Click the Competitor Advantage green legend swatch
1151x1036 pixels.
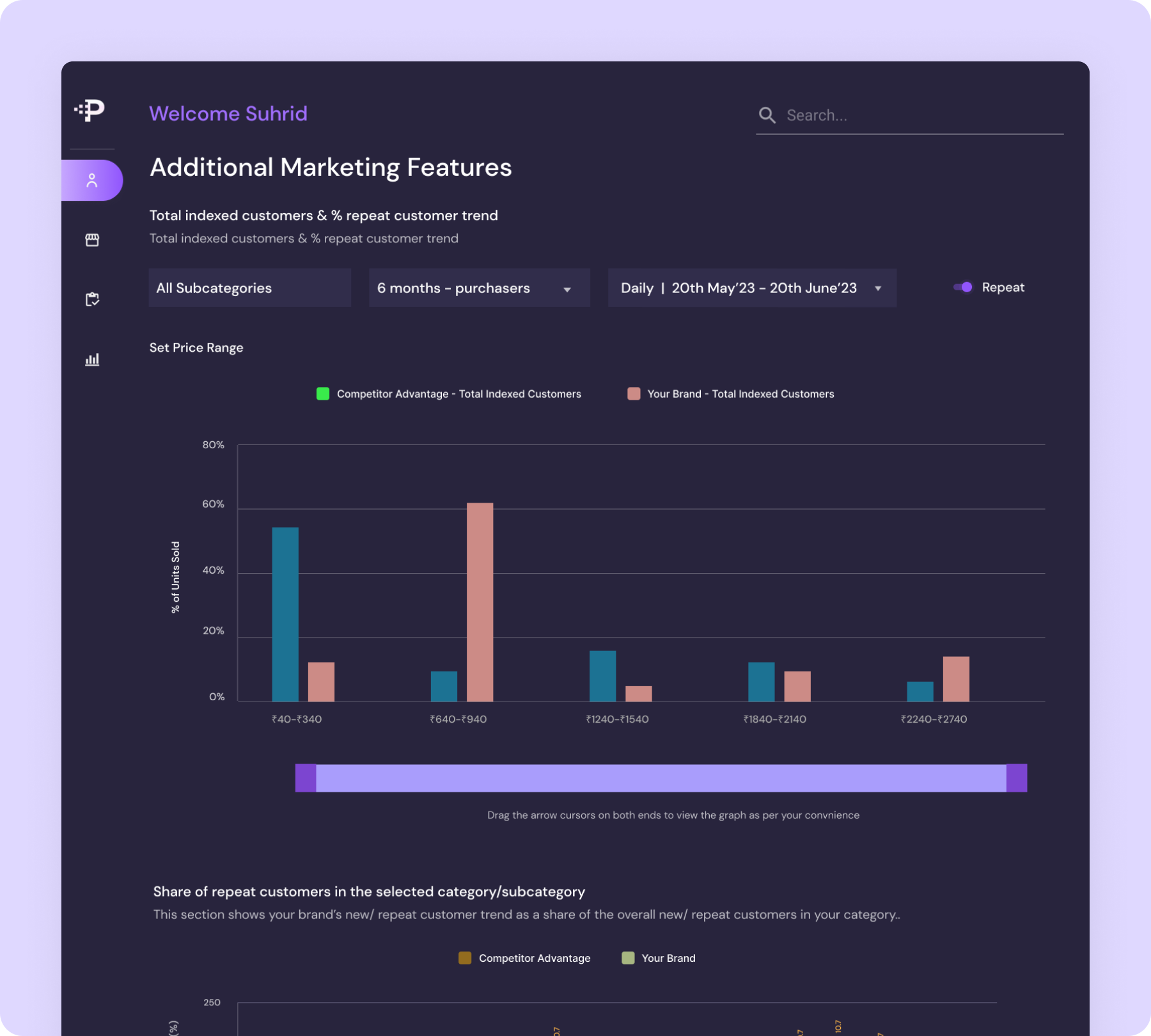(322, 394)
